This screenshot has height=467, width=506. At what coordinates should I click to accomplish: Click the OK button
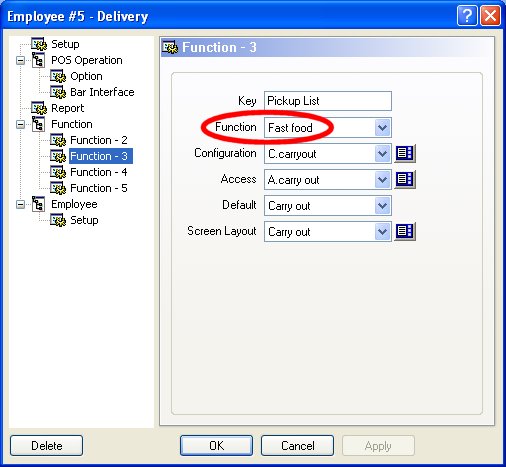point(216,445)
